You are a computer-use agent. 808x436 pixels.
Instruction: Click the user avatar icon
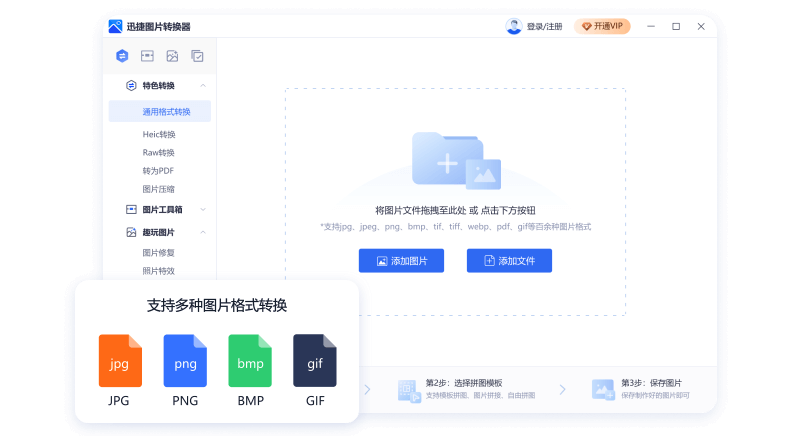pyautogui.click(x=514, y=26)
